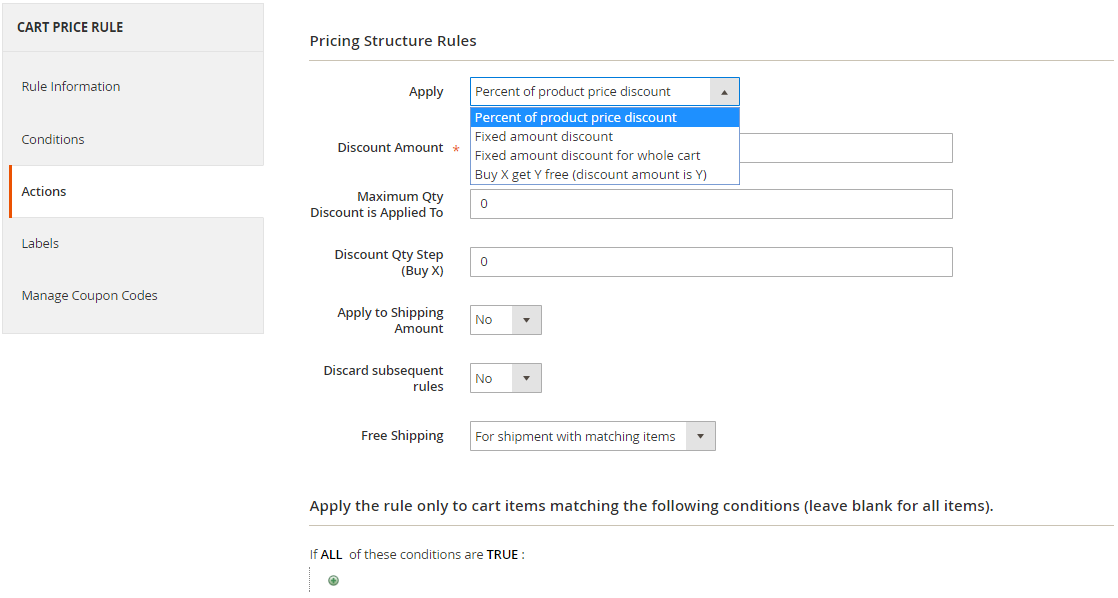Open the Apply to Shipping Amount dropdown

tap(506, 320)
